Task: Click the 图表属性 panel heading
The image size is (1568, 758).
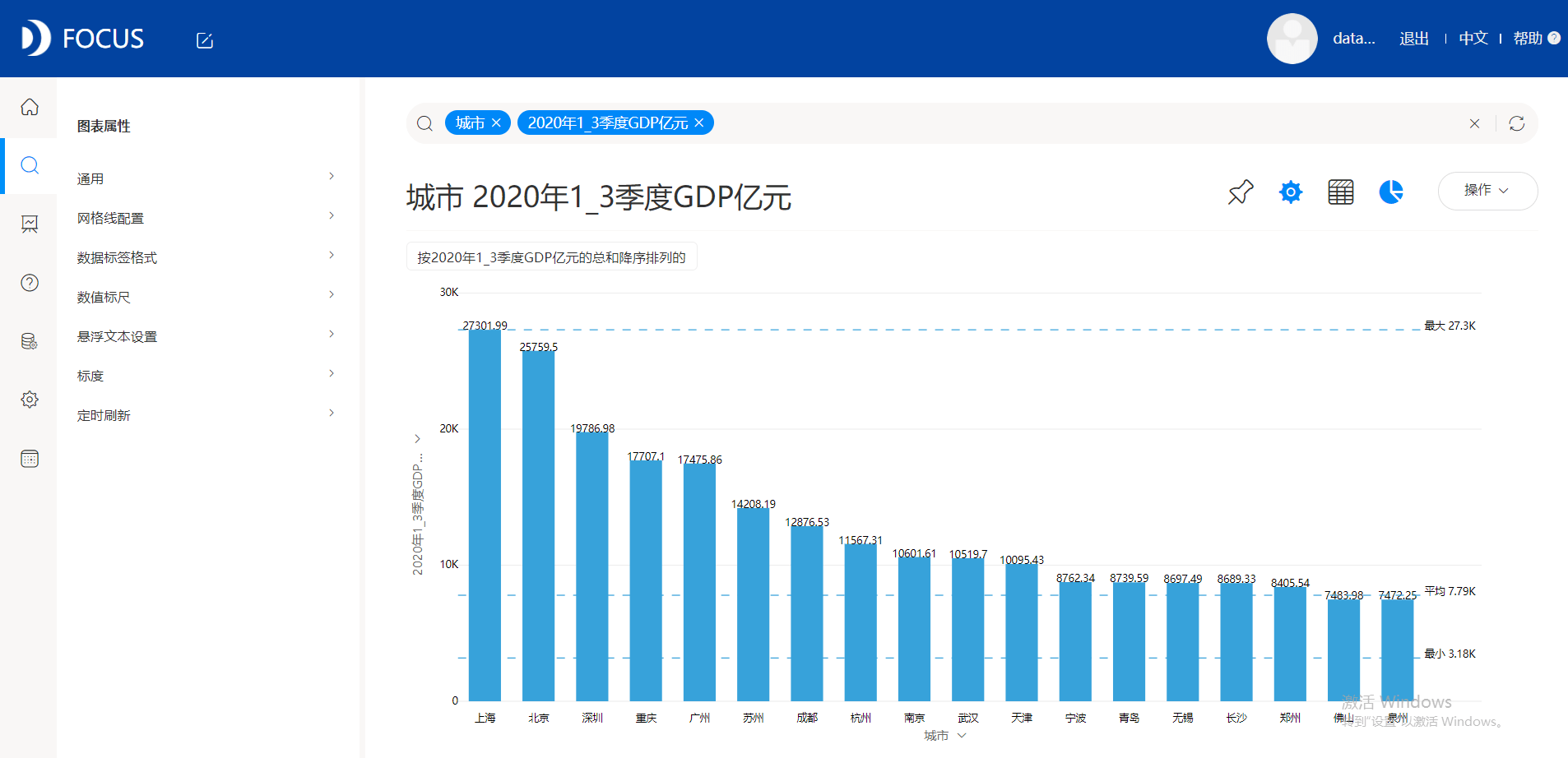Action: tap(104, 126)
